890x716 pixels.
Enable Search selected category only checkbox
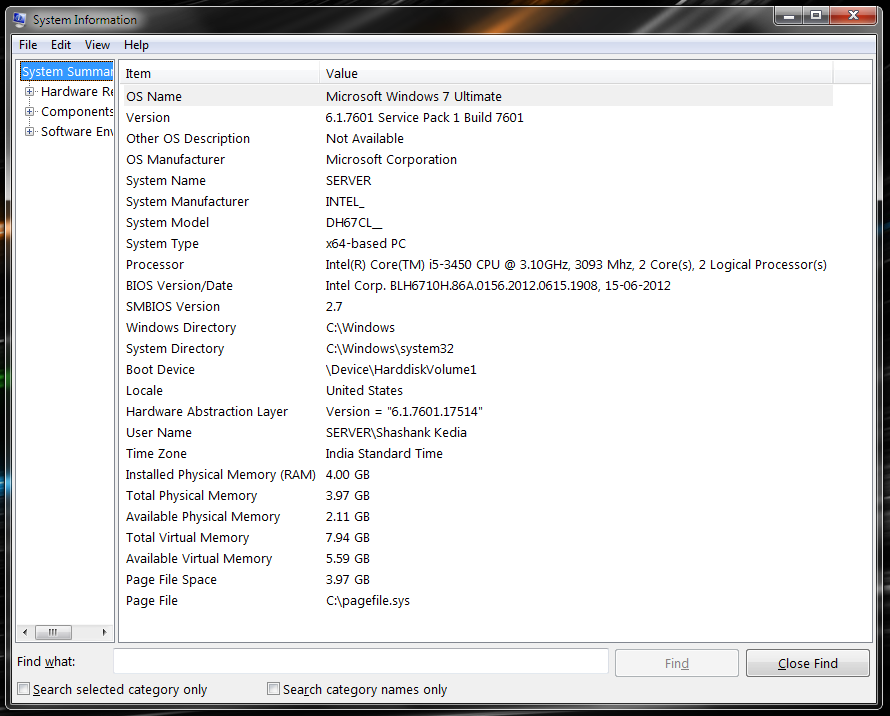pos(24,689)
